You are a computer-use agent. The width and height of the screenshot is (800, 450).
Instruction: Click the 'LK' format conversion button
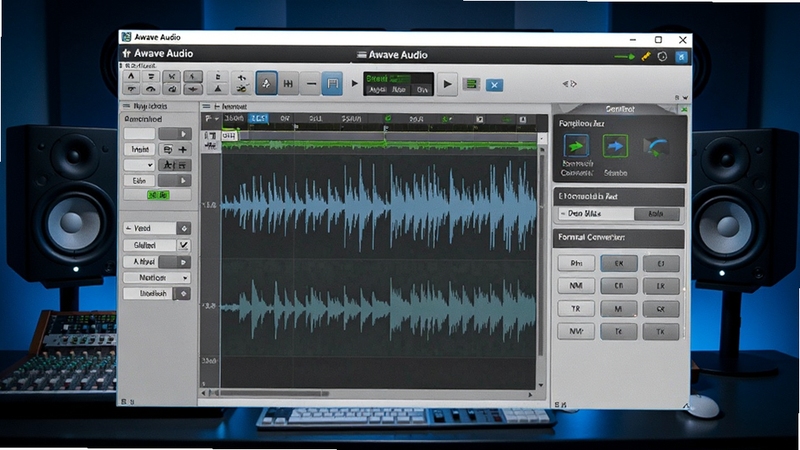tap(661, 286)
